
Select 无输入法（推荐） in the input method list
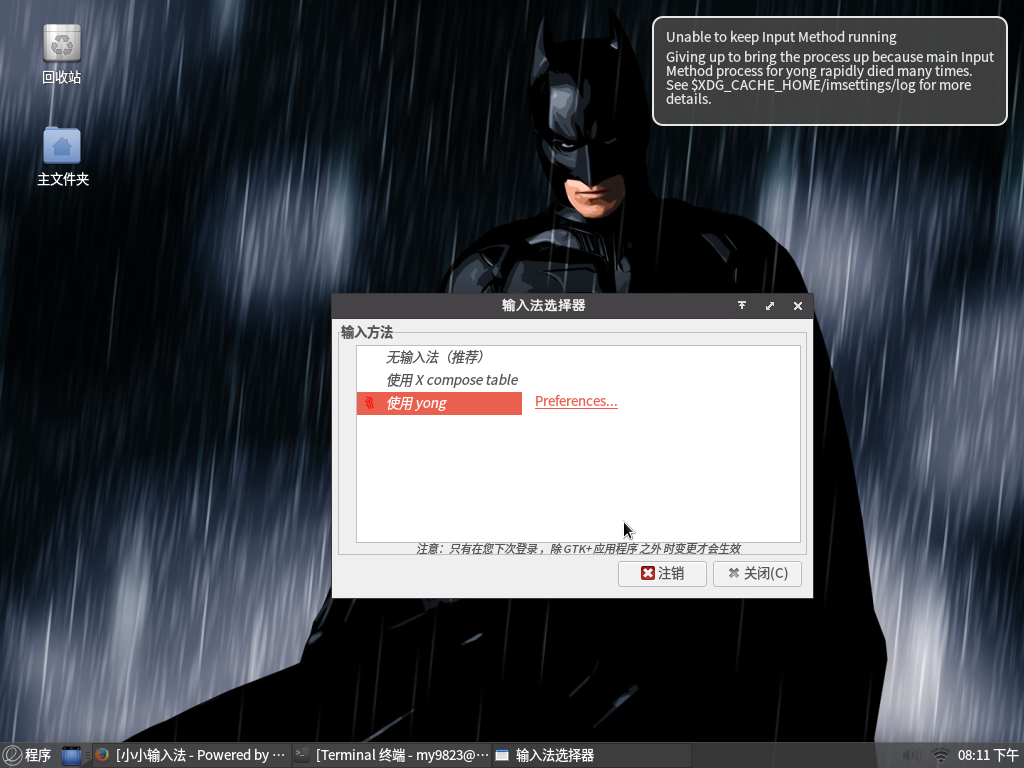pos(578,357)
